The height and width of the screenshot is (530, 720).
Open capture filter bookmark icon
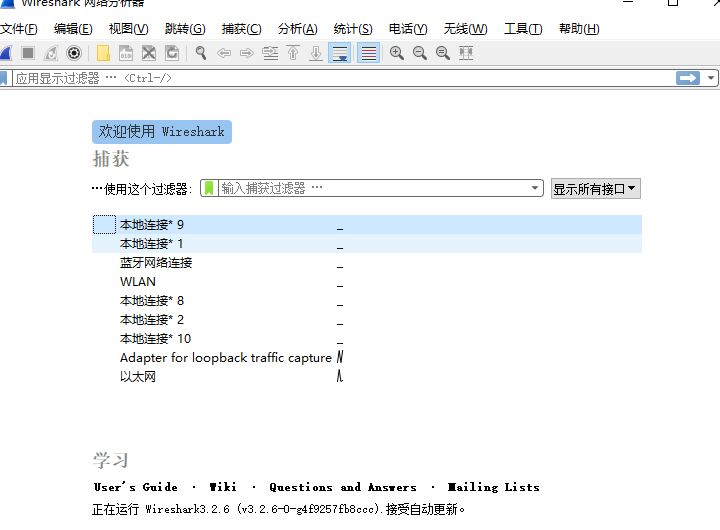(209, 188)
